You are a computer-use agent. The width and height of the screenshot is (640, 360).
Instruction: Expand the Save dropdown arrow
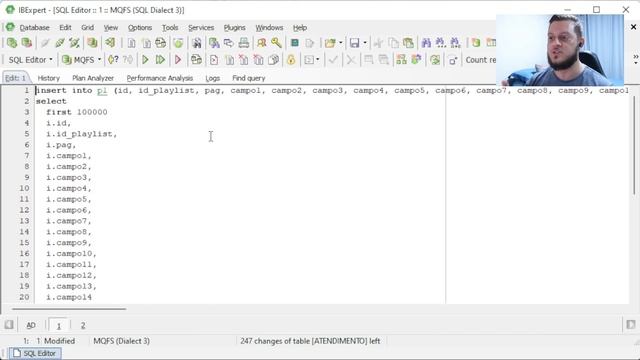point(364,43)
